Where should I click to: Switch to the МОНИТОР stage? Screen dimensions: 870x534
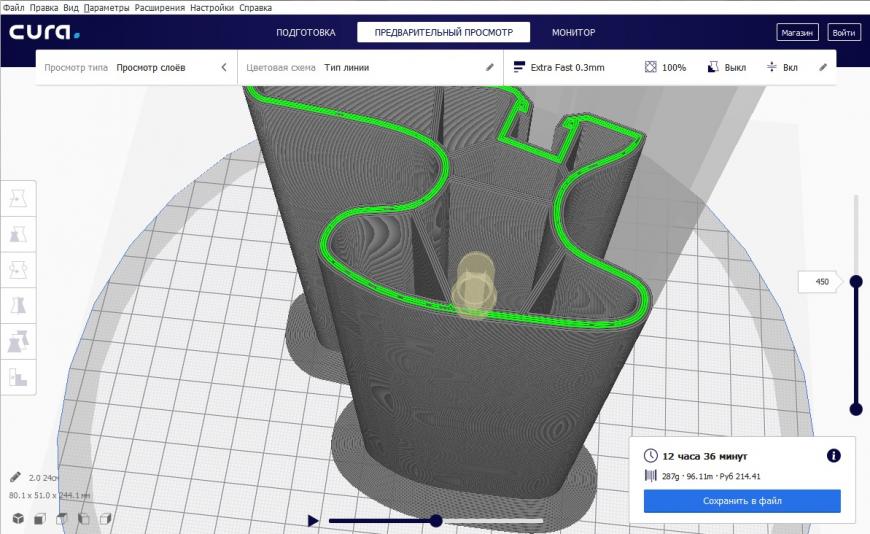573,32
